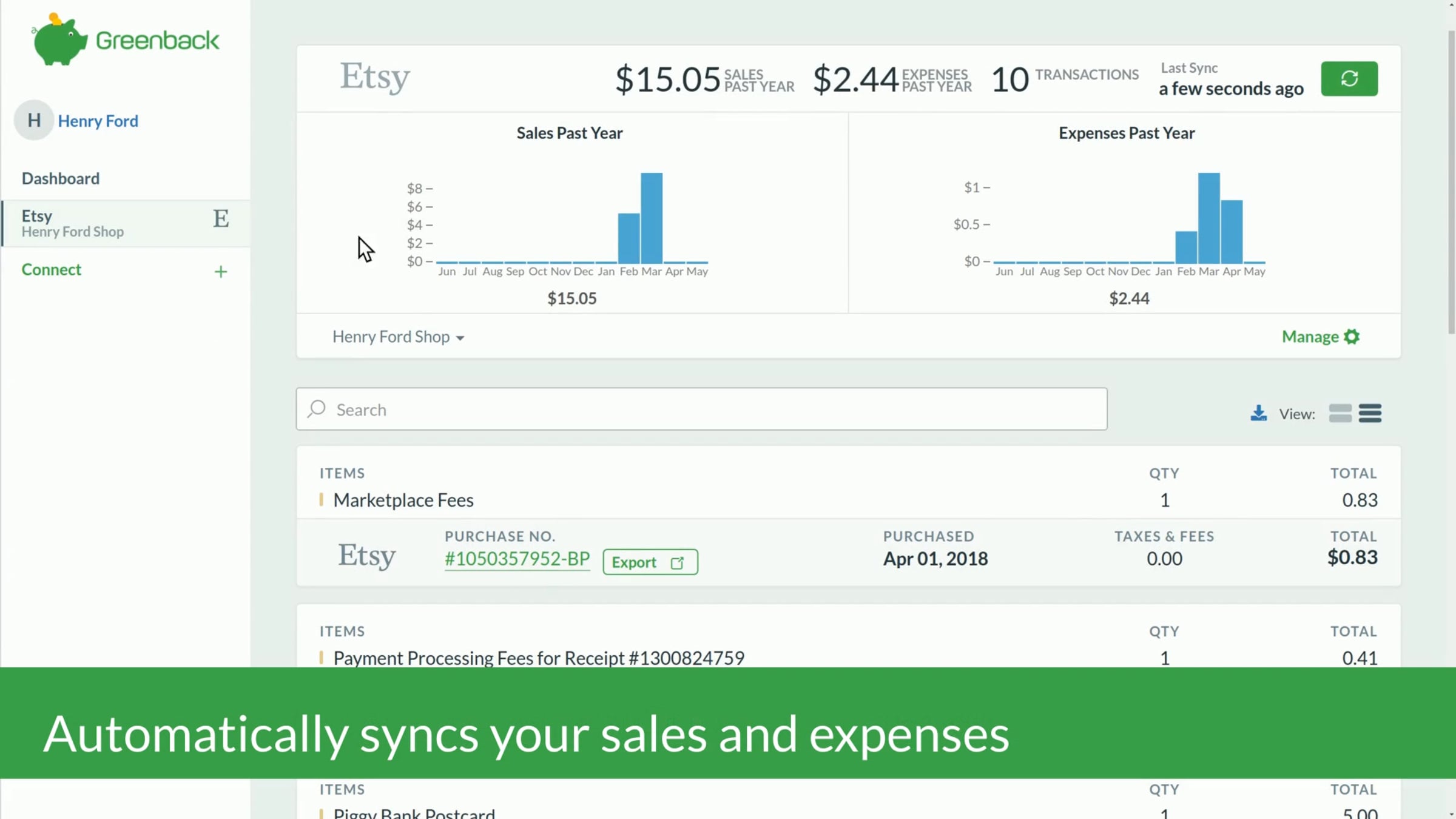Screen dimensions: 1456x819
Task: Click the Feb bar in Sales Past Year chart
Action: (x=629, y=238)
